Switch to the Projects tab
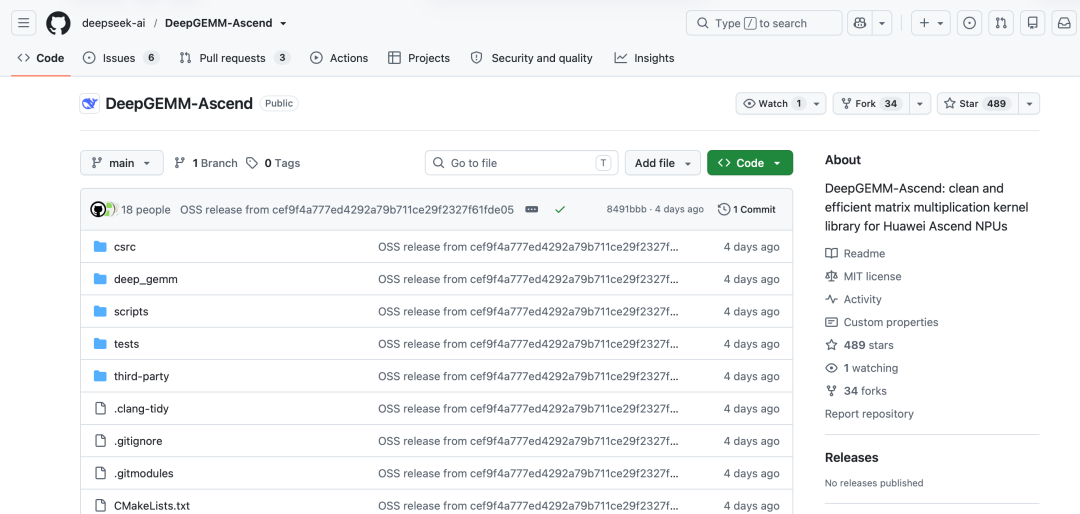This screenshot has height=514, width=1080. 419,59
